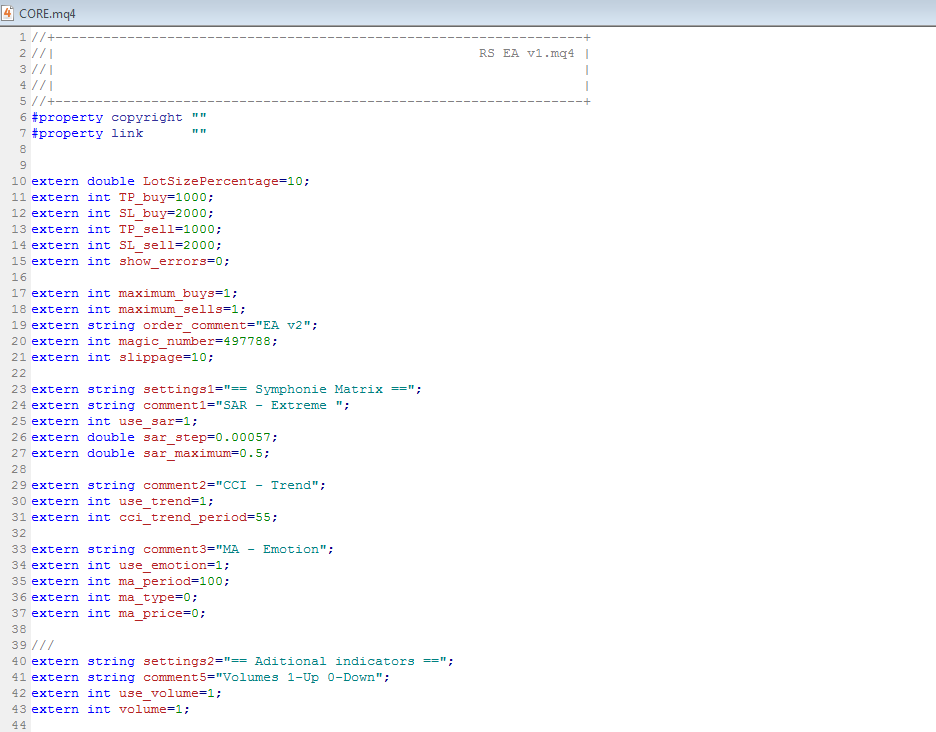Click the maximum_buys=1 line
936x732 pixels.
click(134, 294)
